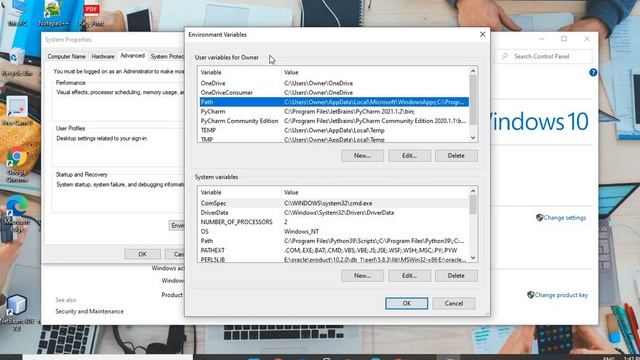This screenshot has height=360, width=640.
Task: Click Delete under user variables
Action: point(456,156)
